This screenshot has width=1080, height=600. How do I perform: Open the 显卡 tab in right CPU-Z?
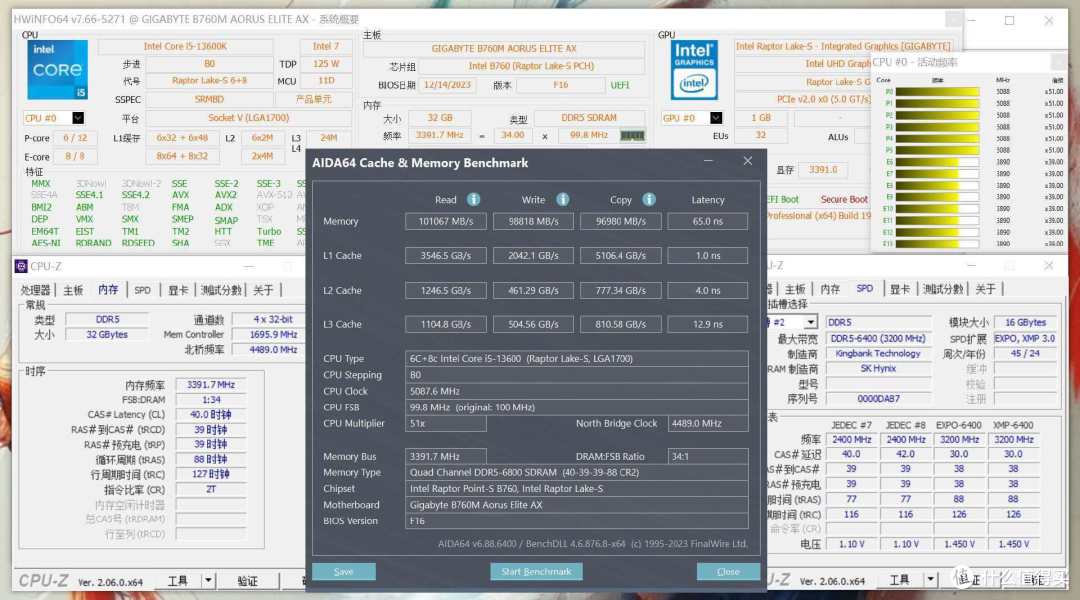[x=900, y=289]
